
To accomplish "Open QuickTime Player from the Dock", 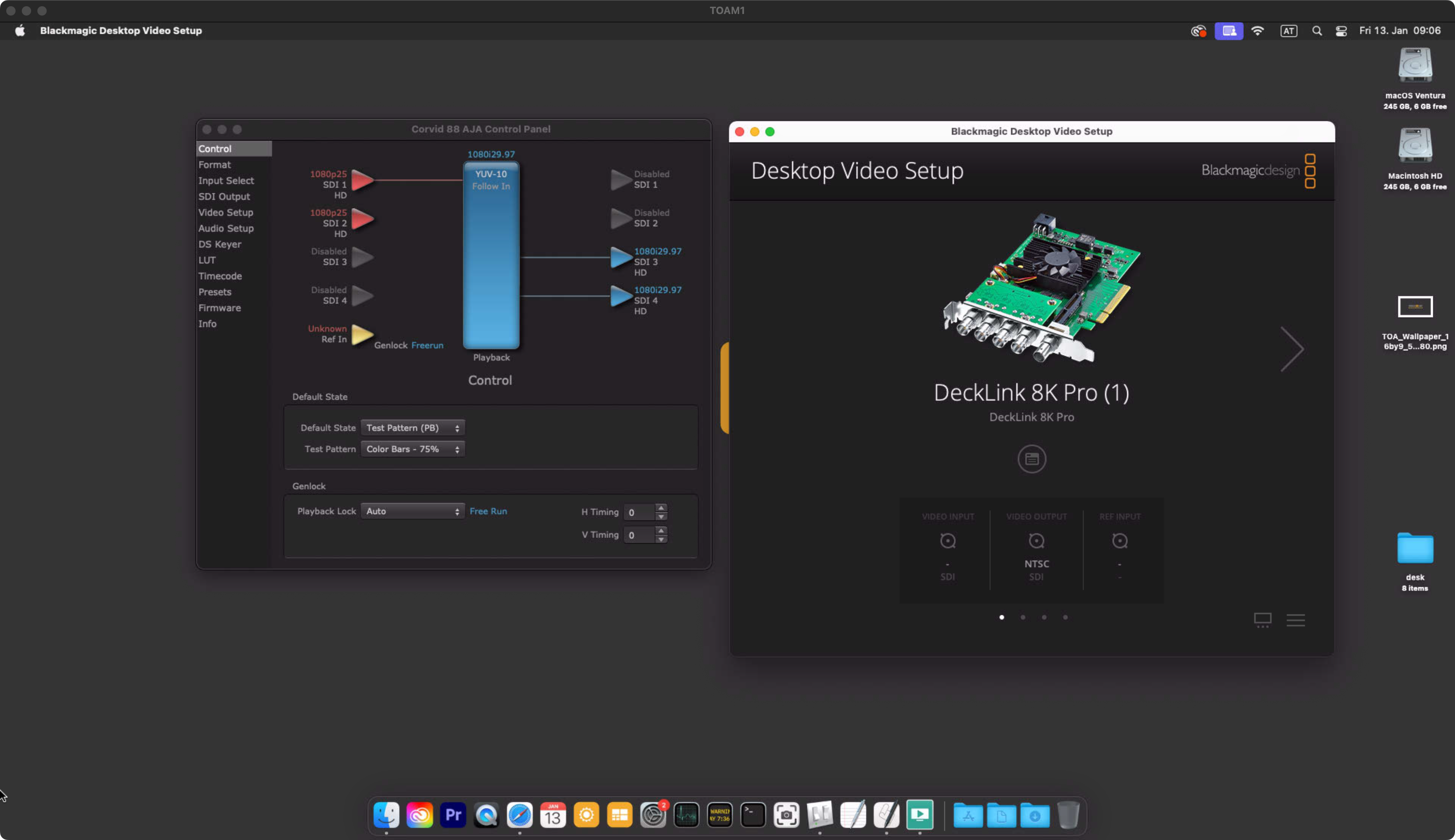I will (x=487, y=815).
